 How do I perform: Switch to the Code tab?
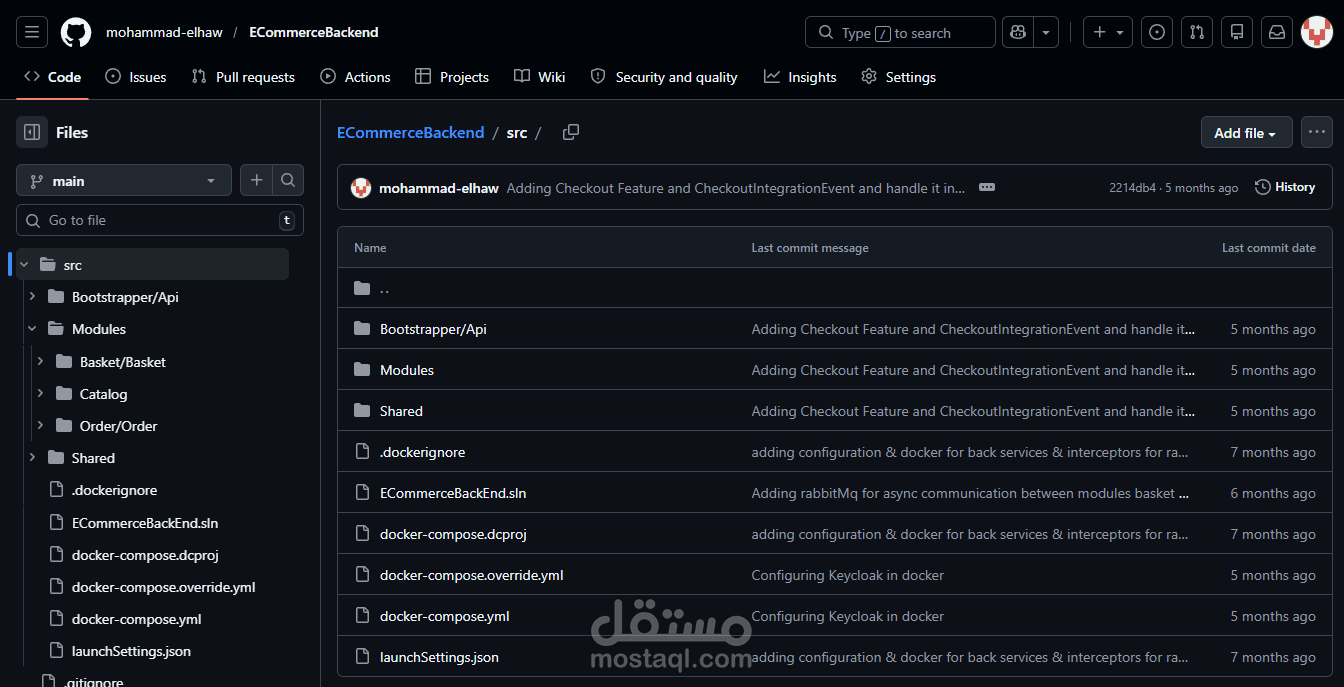pyautogui.click(x=52, y=77)
